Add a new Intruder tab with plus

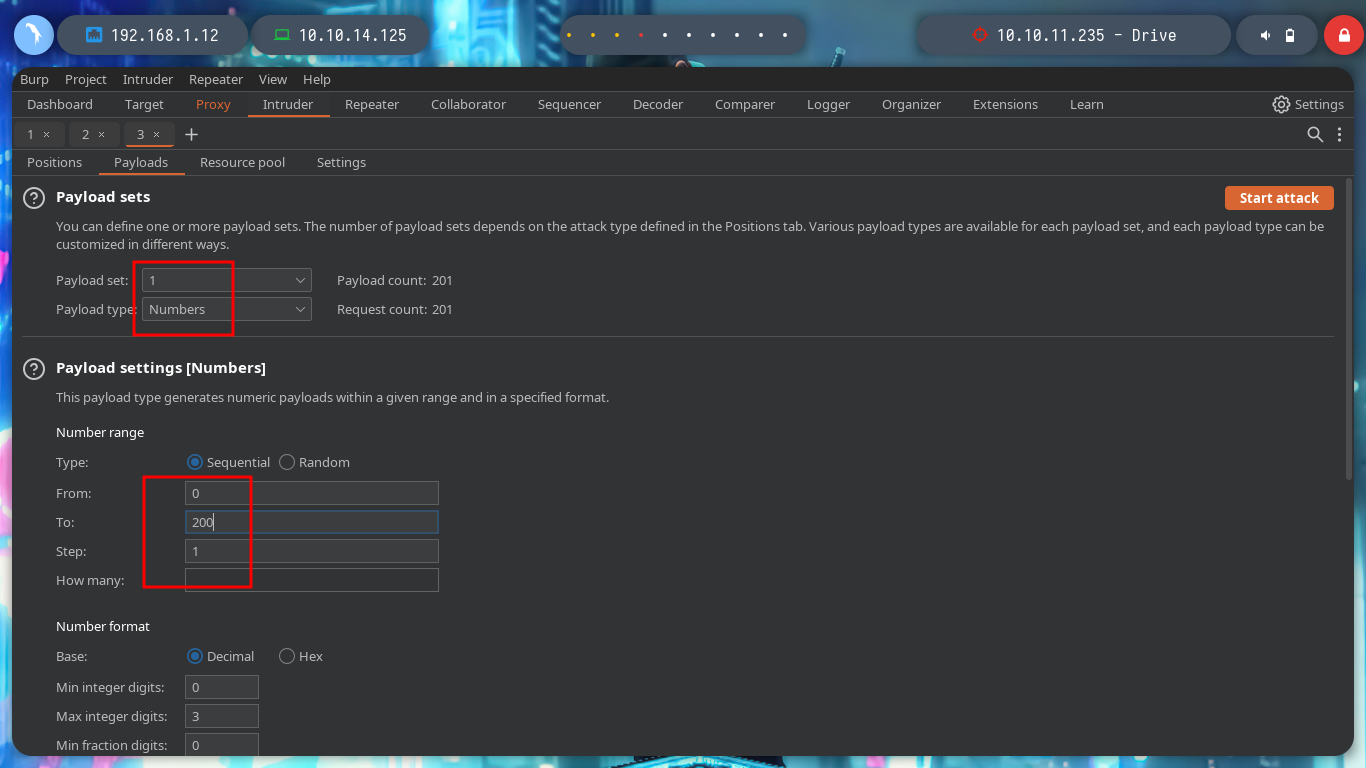192,134
